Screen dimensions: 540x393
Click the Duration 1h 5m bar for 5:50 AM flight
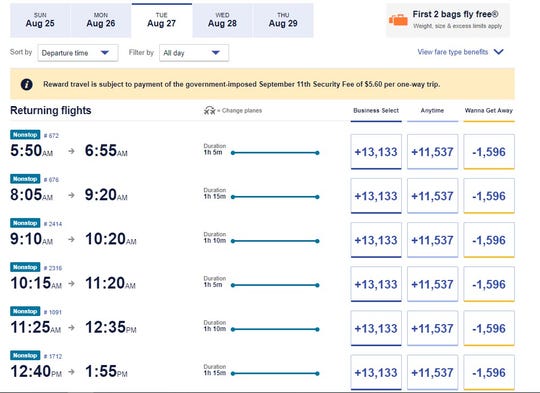coord(275,153)
